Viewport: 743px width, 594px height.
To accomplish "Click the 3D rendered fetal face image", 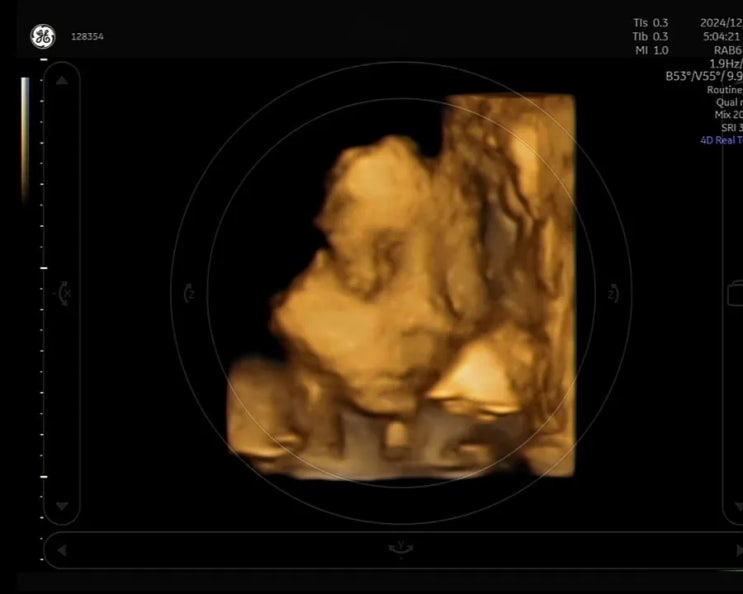I will (x=401, y=287).
